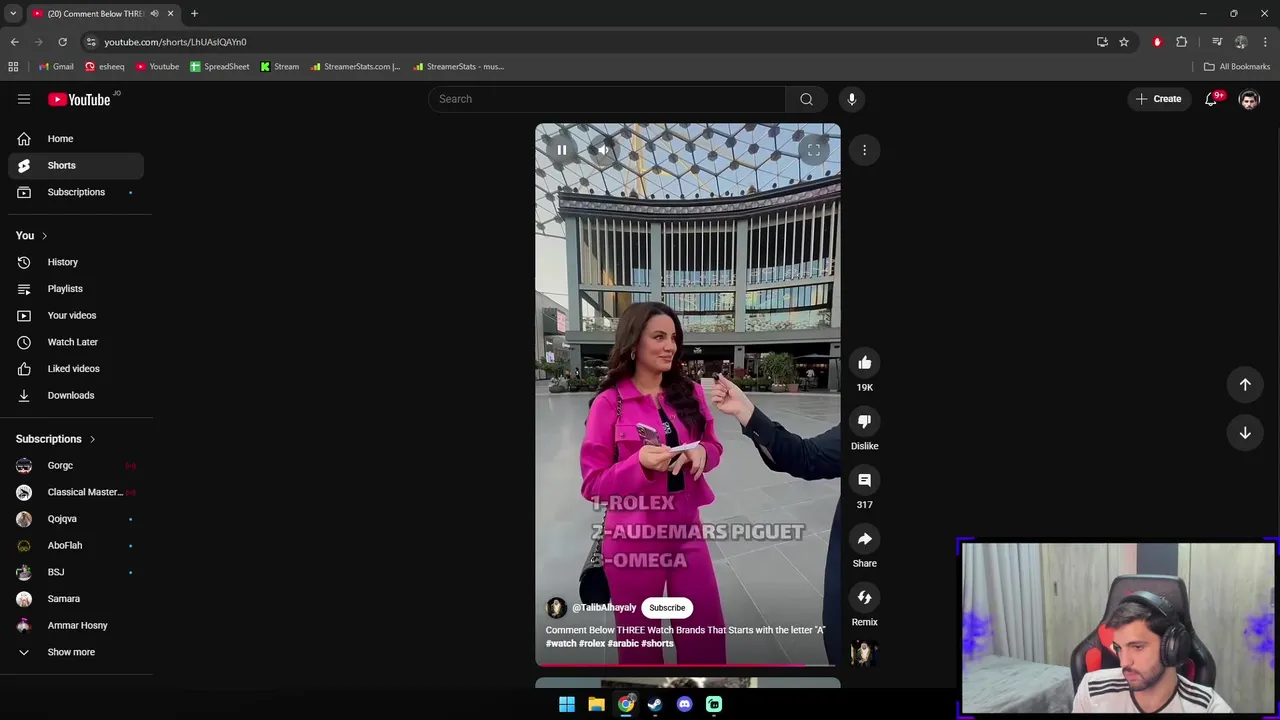The width and height of the screenshot is (1280, 720).
Task: Open the Gmail bookmark
Action: [56, 67]
